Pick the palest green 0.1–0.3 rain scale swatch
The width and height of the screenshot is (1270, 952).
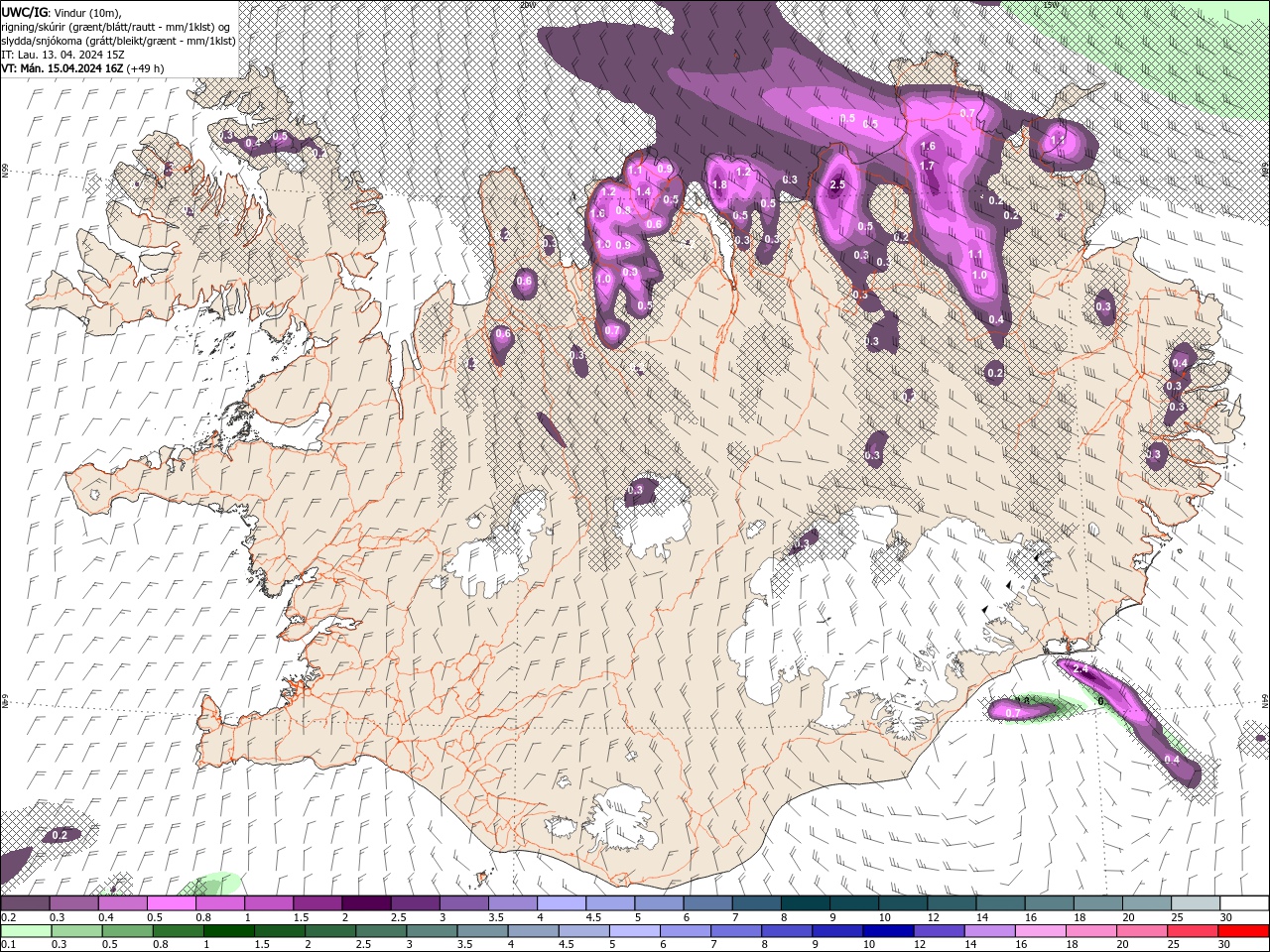point(25,931)
